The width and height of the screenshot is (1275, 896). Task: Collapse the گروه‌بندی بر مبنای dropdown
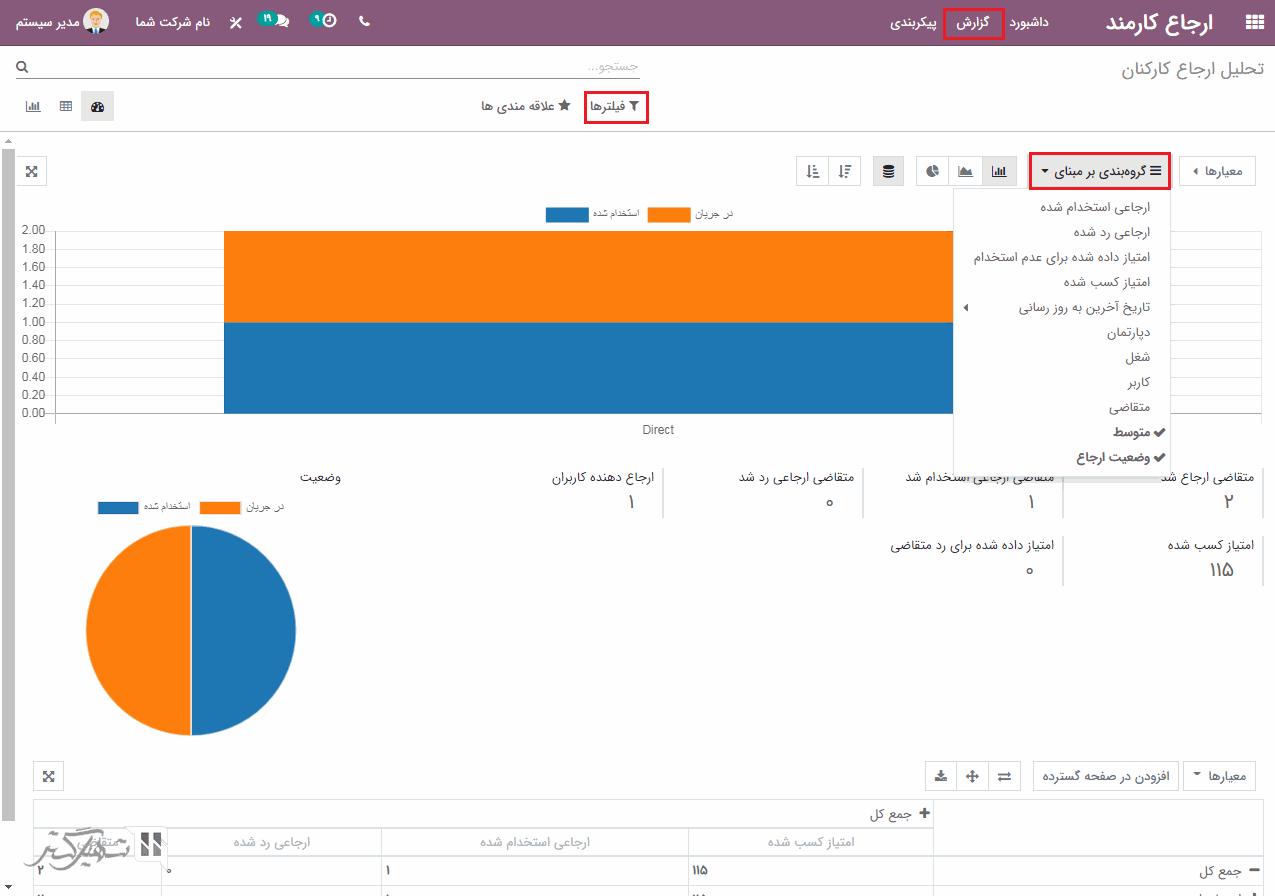pyautogui.click(x=1099, y=171)
